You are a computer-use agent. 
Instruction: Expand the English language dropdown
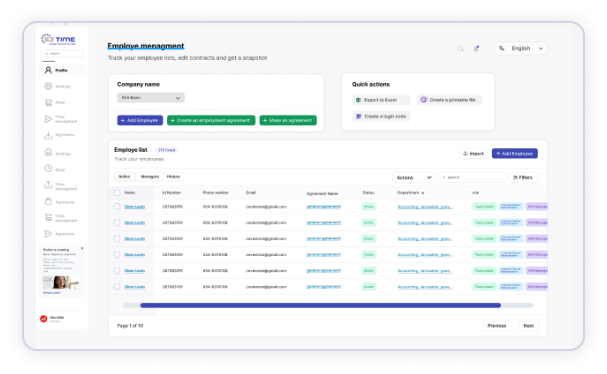click(x=521, y=48)
